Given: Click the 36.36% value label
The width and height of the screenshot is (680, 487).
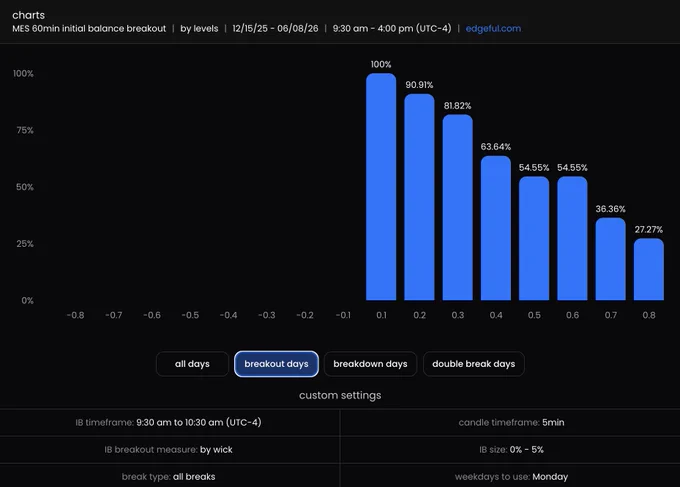Looking at the screenshot, I should point(611,209).
